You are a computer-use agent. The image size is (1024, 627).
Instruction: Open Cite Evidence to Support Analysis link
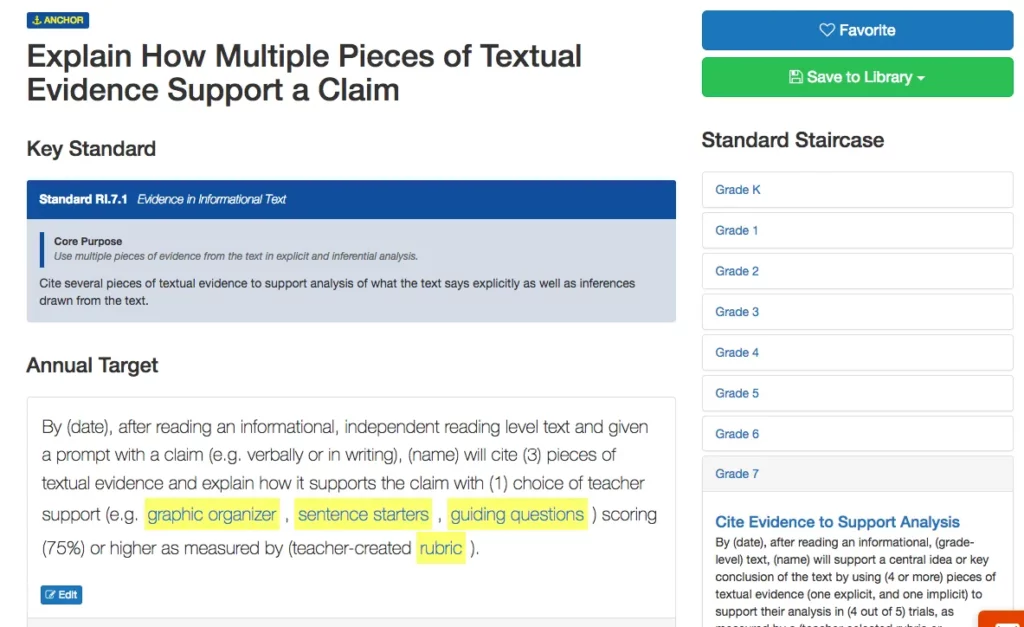(x=837, y=522)
